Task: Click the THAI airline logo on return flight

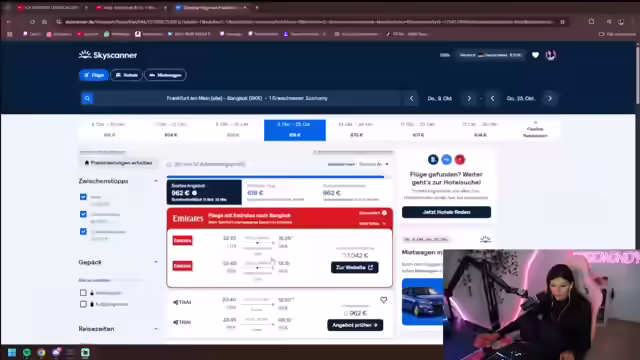Action: [182, 322]
